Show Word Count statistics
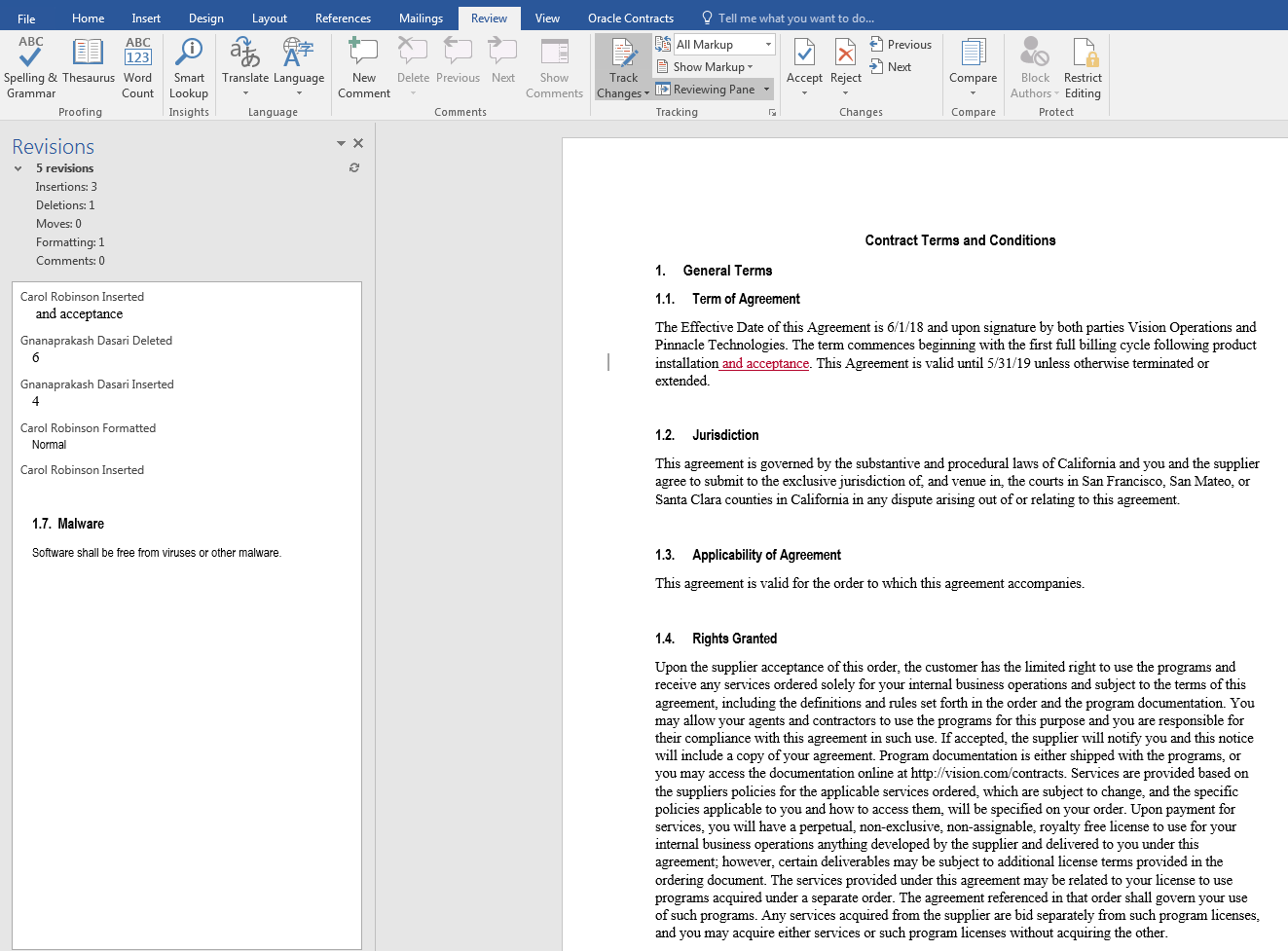 tap(138, 67)
